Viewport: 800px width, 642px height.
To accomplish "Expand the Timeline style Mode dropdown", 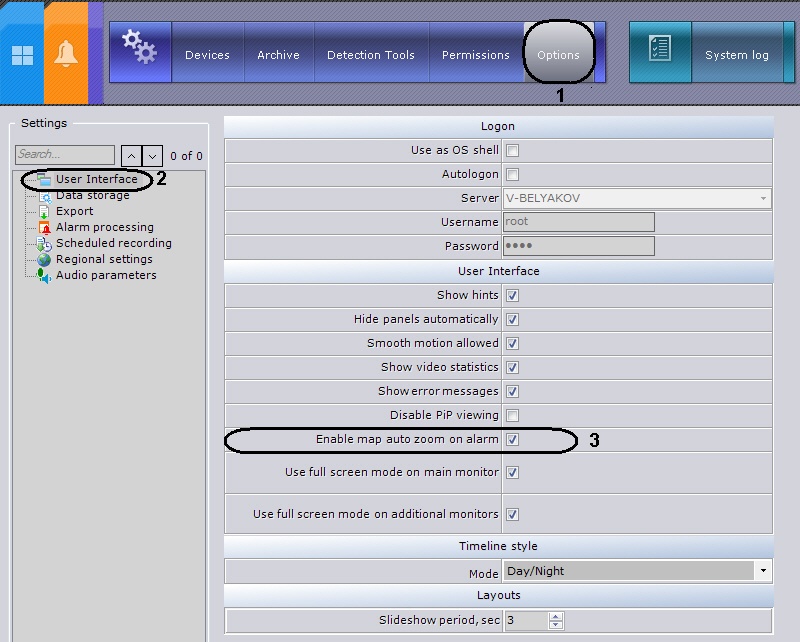I will click(763, 571).
